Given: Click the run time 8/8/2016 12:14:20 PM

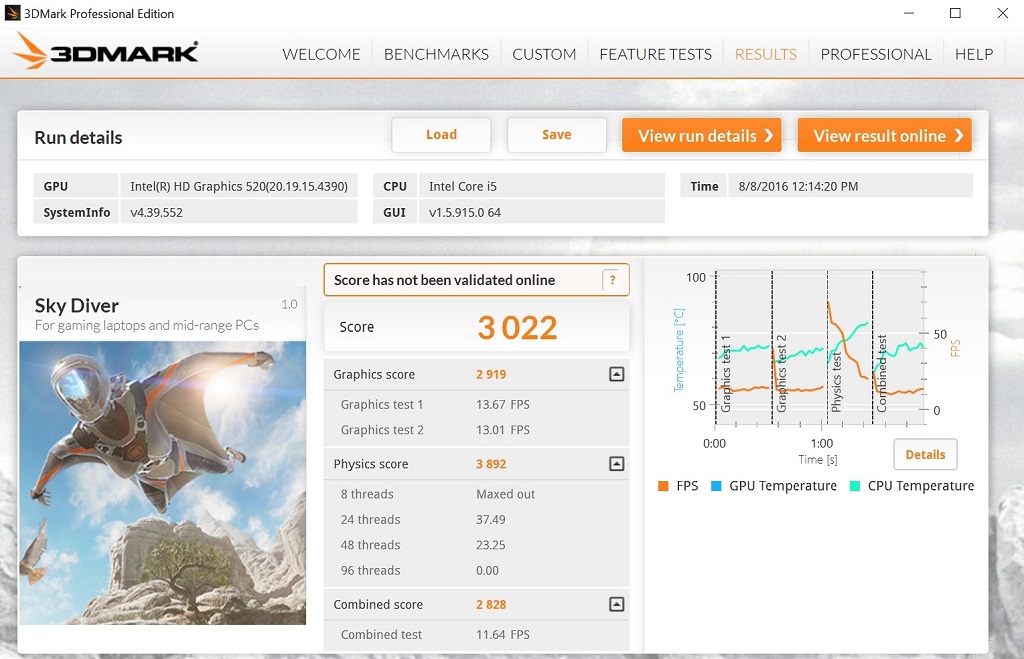Looking at the screenshot, I should pos(798,187).
